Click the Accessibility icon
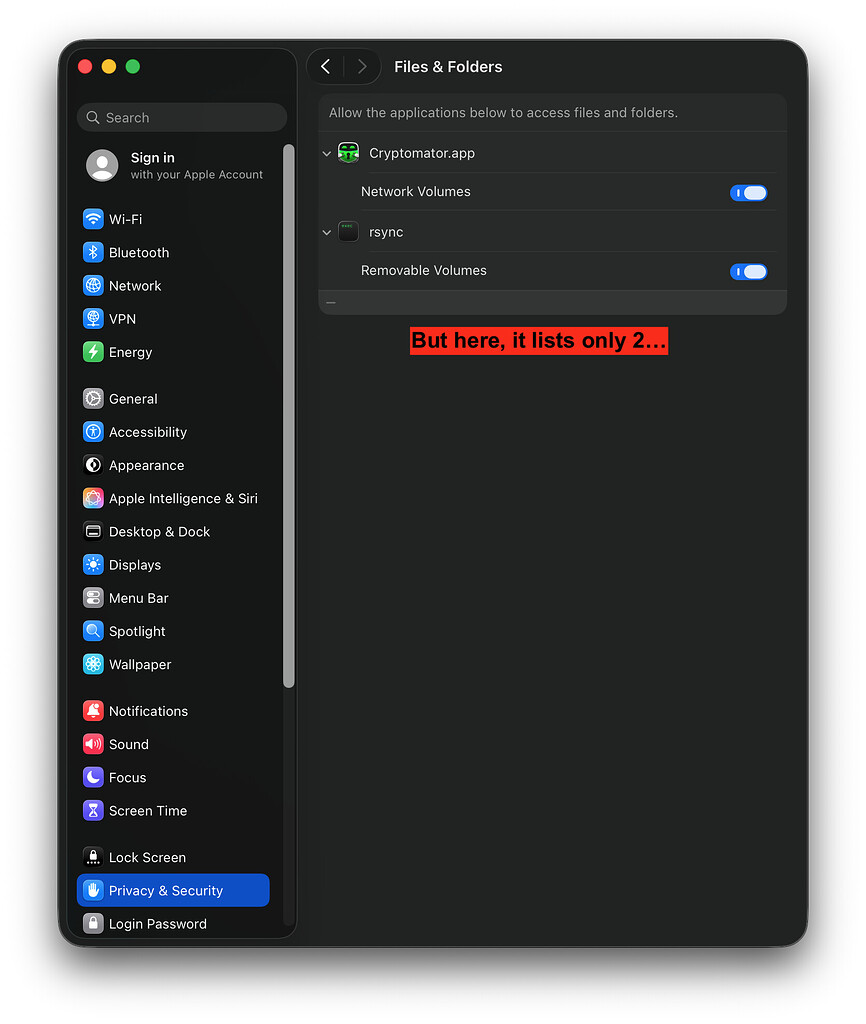 [x=93, y=432]
